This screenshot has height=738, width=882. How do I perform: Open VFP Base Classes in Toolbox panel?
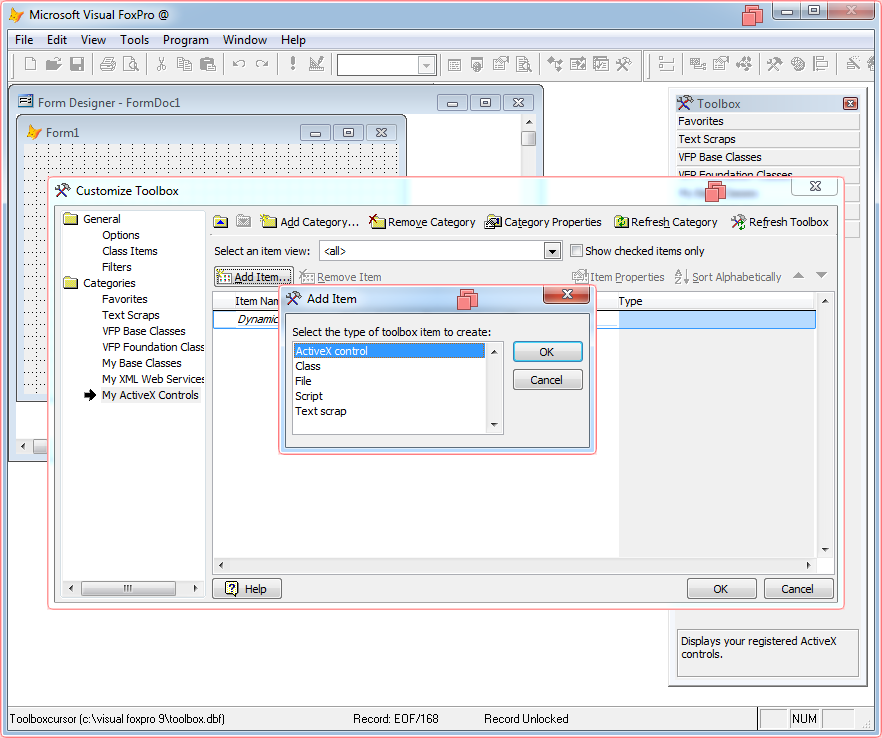pyautogui.click(x=768, y=158)
